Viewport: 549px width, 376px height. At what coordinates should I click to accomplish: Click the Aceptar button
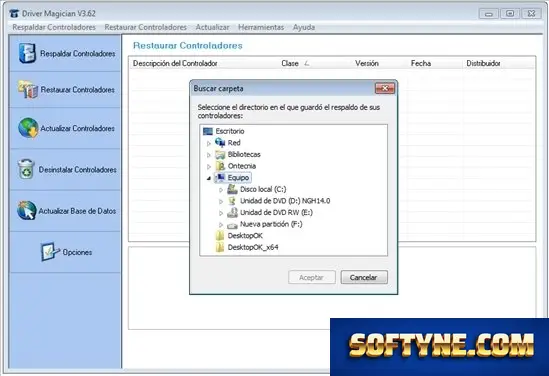tap(312, 277)
